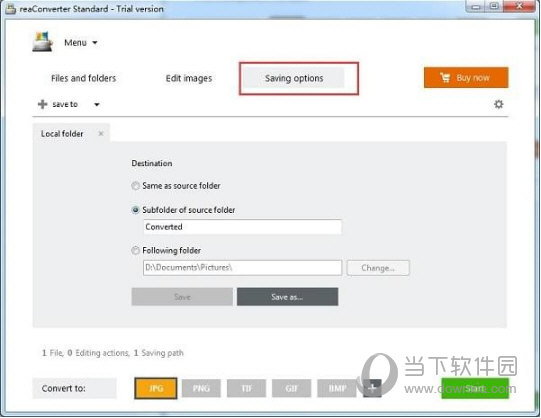This screenshot has width=541, height=418.
Task: Switch to Files and folders tab
Action: (x=83, y=78)
